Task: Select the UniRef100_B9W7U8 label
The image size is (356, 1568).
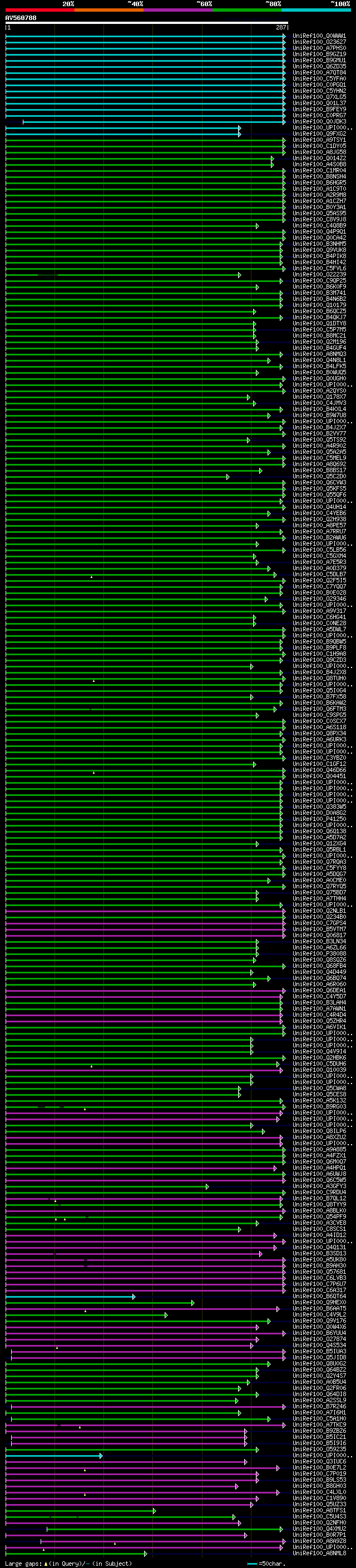Action: (319, 415)
